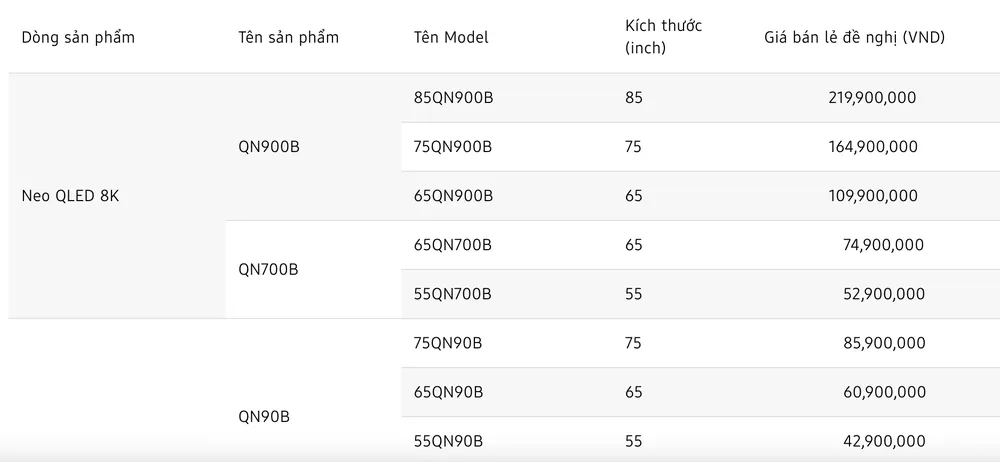Click model 55QN90B
Image resolution: width=1000 pixels, height=462 pixels.
click(448, 441)
